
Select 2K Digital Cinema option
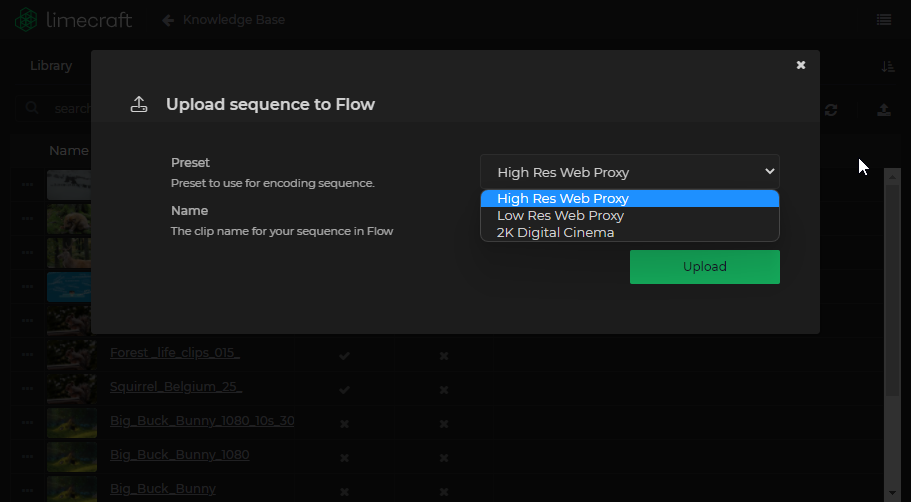630,232
